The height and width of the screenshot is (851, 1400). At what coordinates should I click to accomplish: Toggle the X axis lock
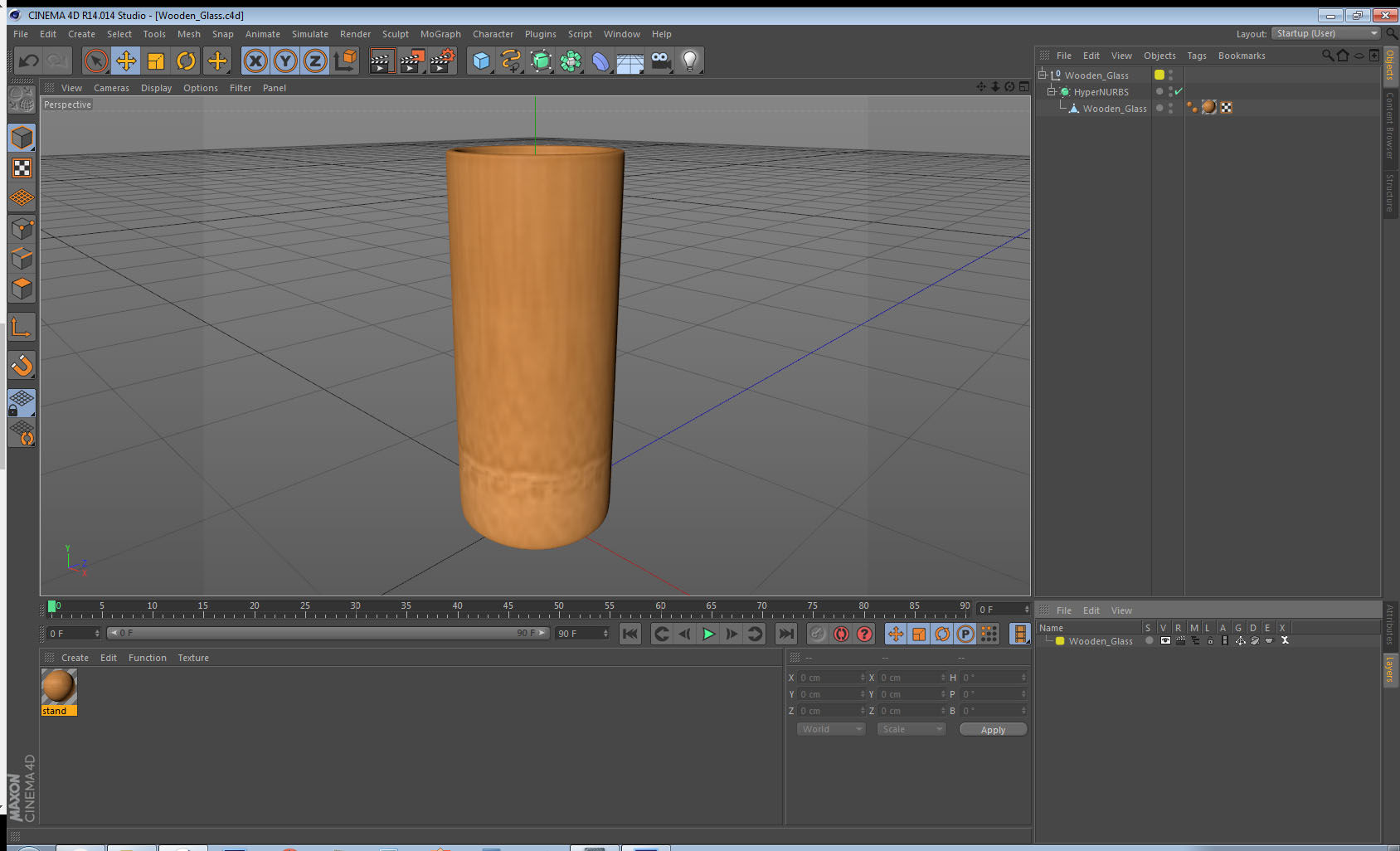(255, 61)
